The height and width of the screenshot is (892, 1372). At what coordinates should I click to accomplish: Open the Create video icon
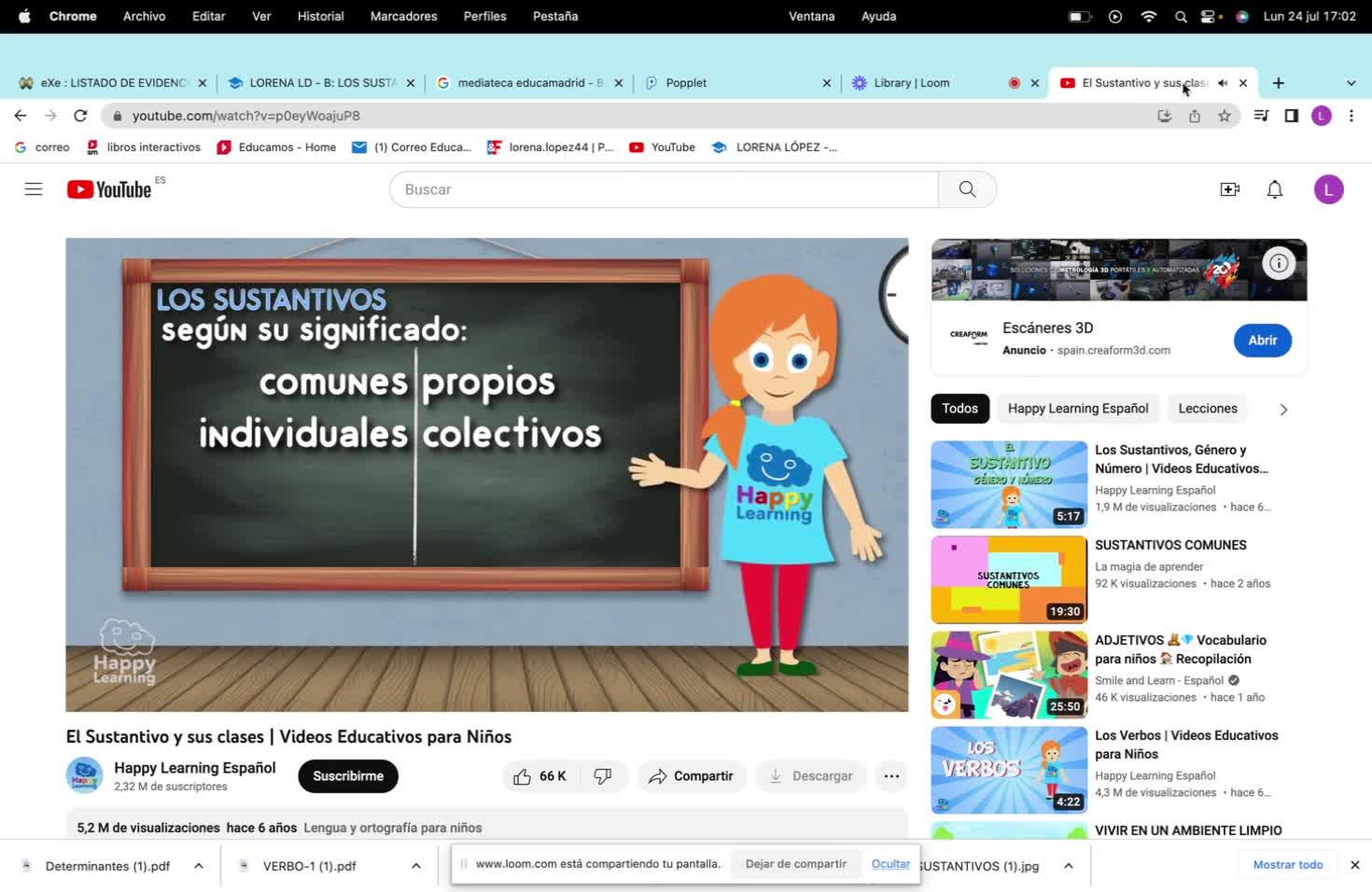(x=1230, y=189)
